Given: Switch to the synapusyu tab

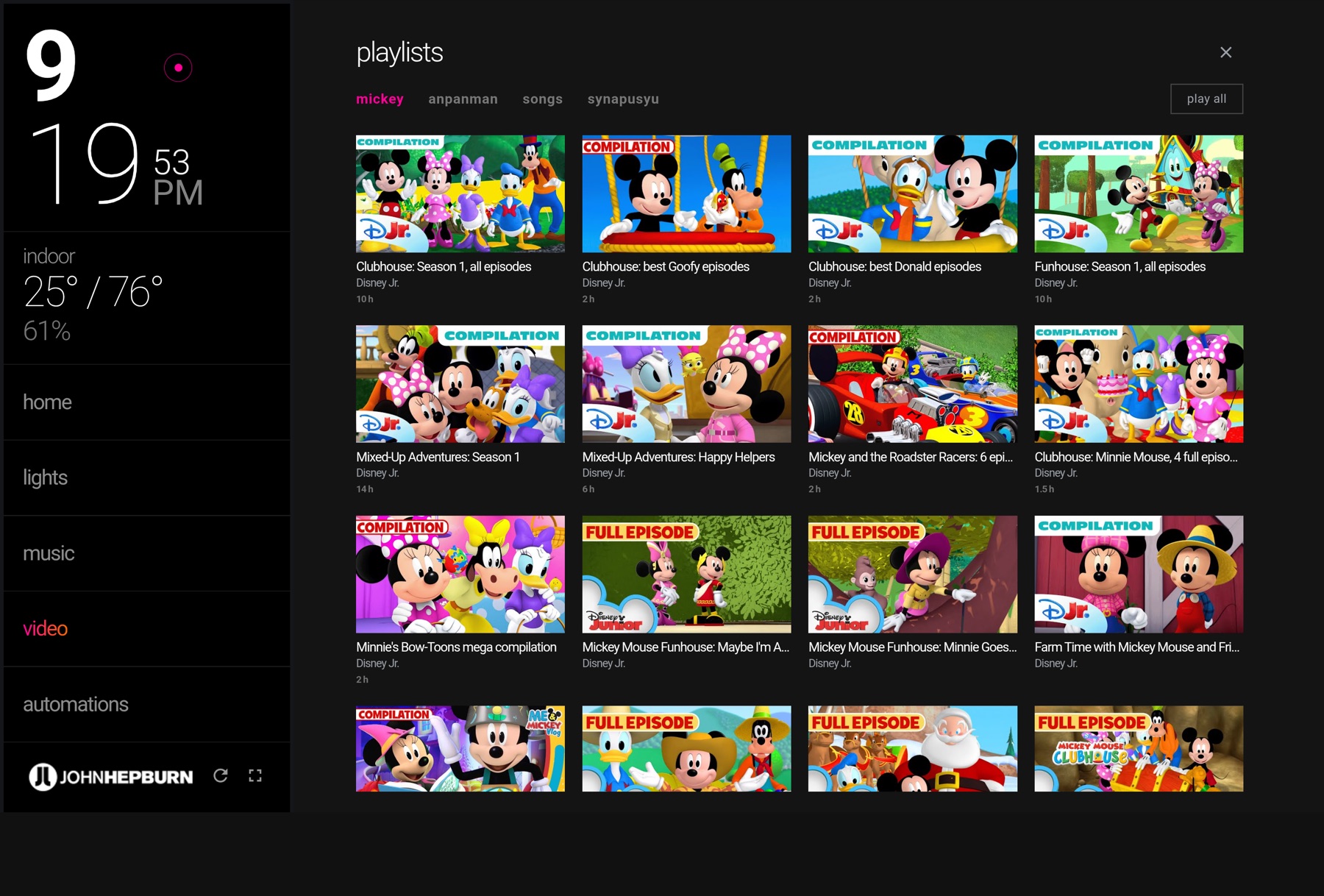Looking at the screenshot, I should click(x=623, y=99).
